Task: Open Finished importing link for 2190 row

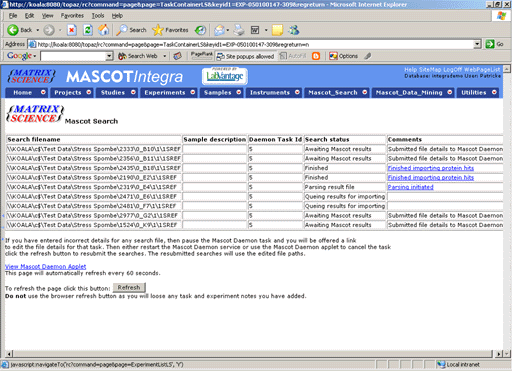Action: click(431, 177)
